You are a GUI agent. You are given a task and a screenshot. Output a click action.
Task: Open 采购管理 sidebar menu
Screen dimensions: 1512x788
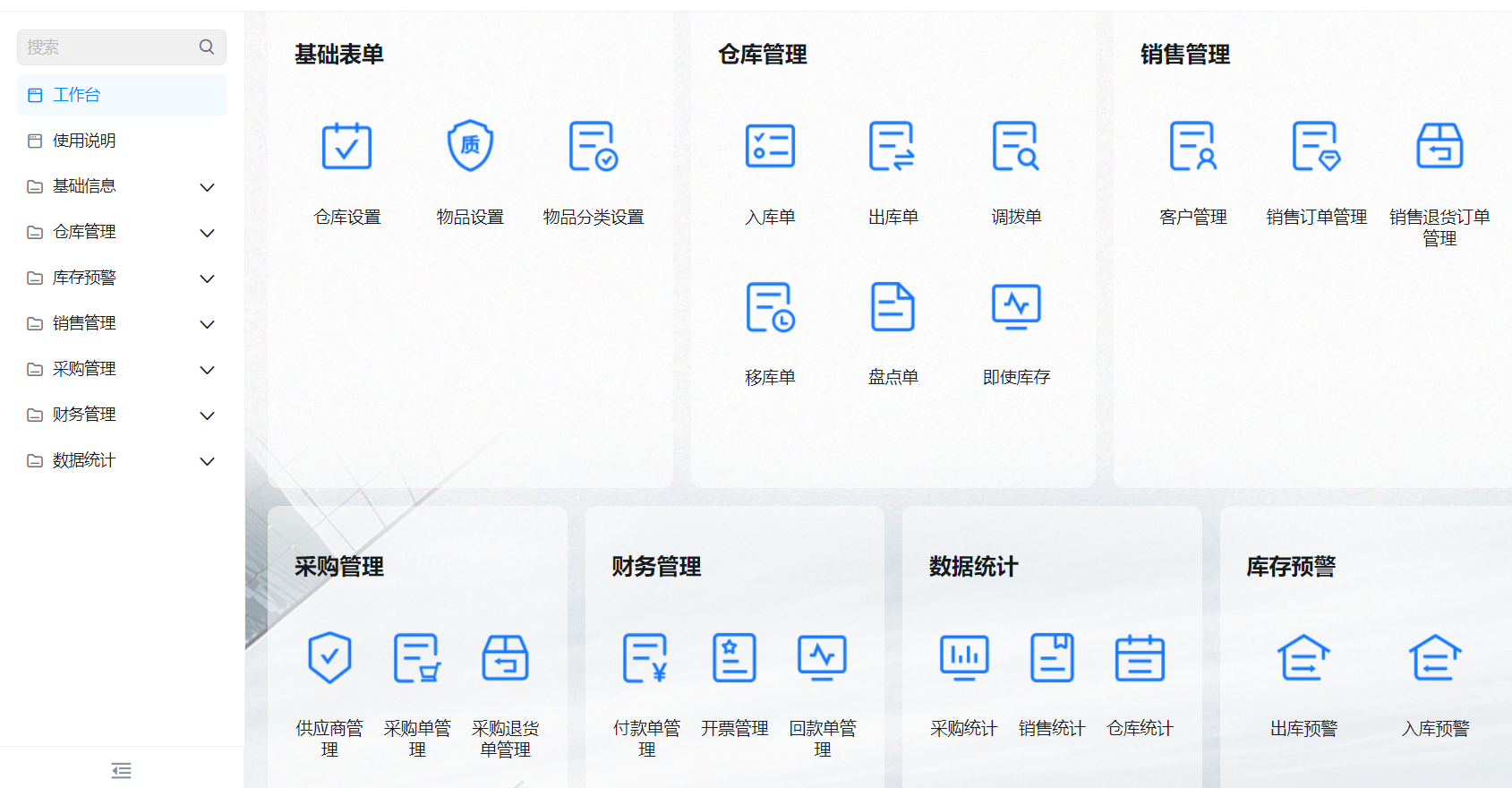click(x=122, y=369)
